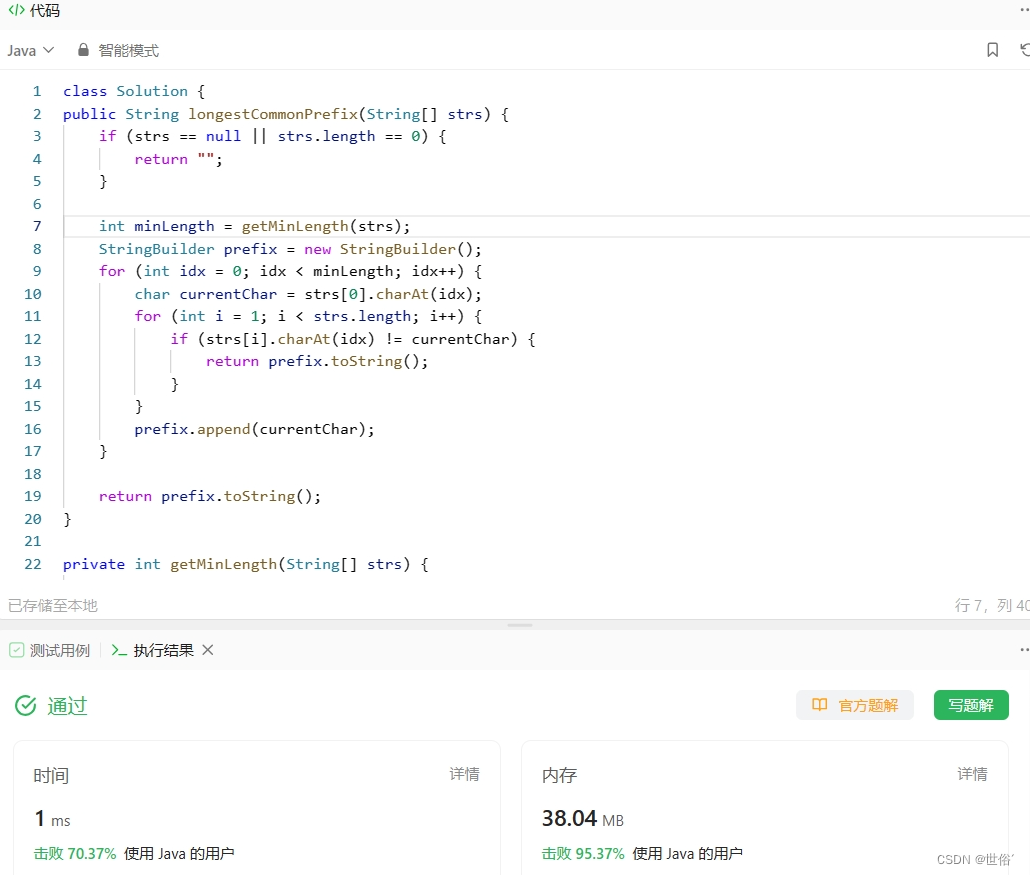
Task: Open the more options ellipsis in code header
Action: coord(1024,10)
